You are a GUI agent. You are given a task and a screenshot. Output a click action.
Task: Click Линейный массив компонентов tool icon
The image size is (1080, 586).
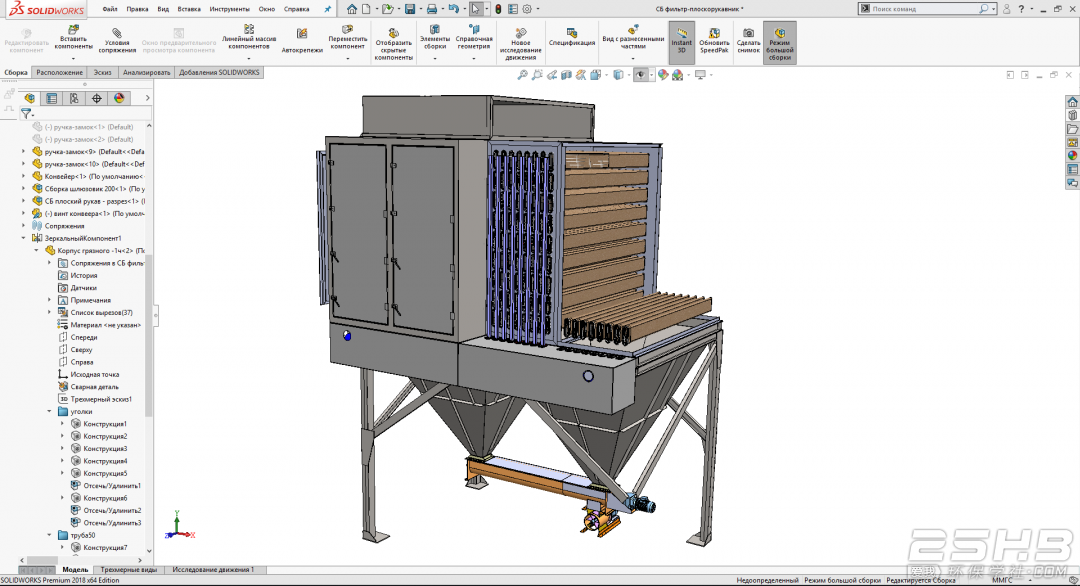[249, 29]
